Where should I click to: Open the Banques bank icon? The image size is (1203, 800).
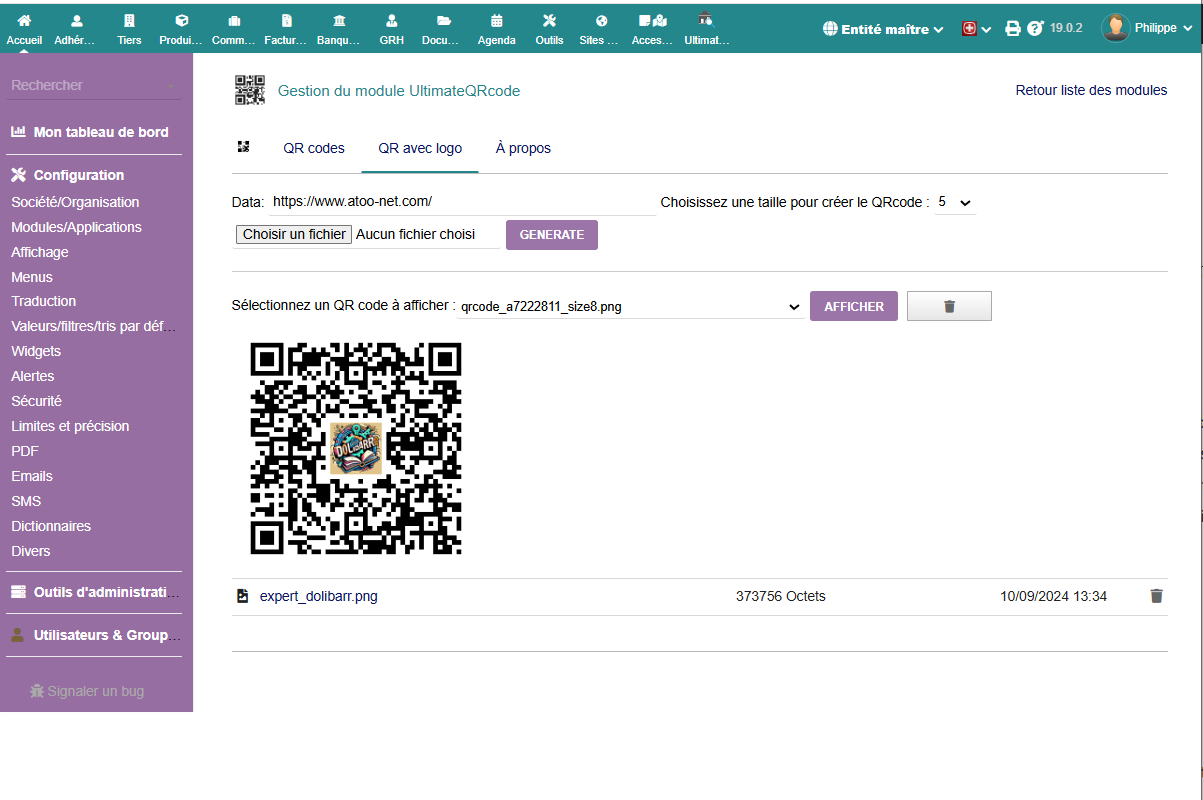[x=339, y=20]
